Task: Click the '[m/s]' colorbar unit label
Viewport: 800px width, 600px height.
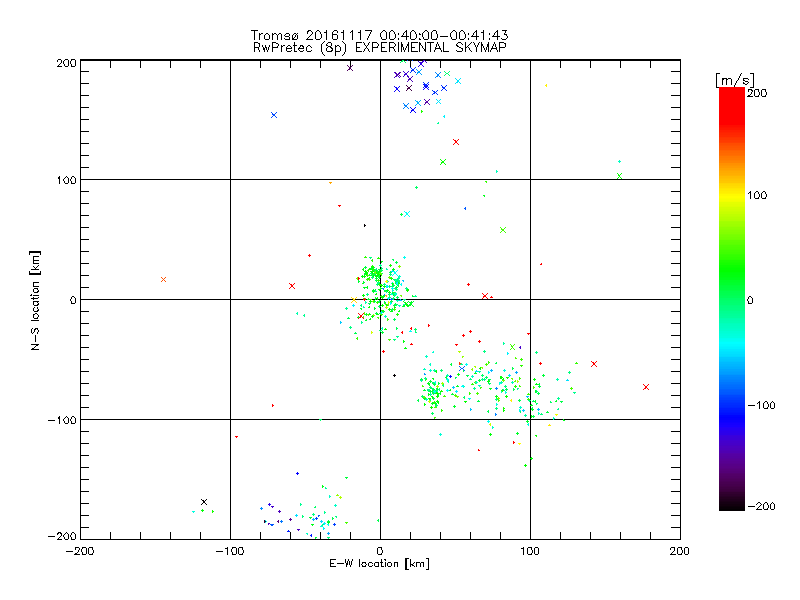Action: pyautogui.click(x=735, y=80)
